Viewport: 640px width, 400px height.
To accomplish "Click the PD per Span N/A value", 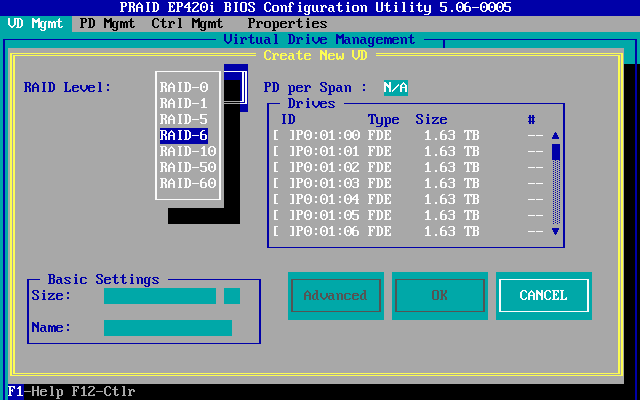I will tap(396, 87).
